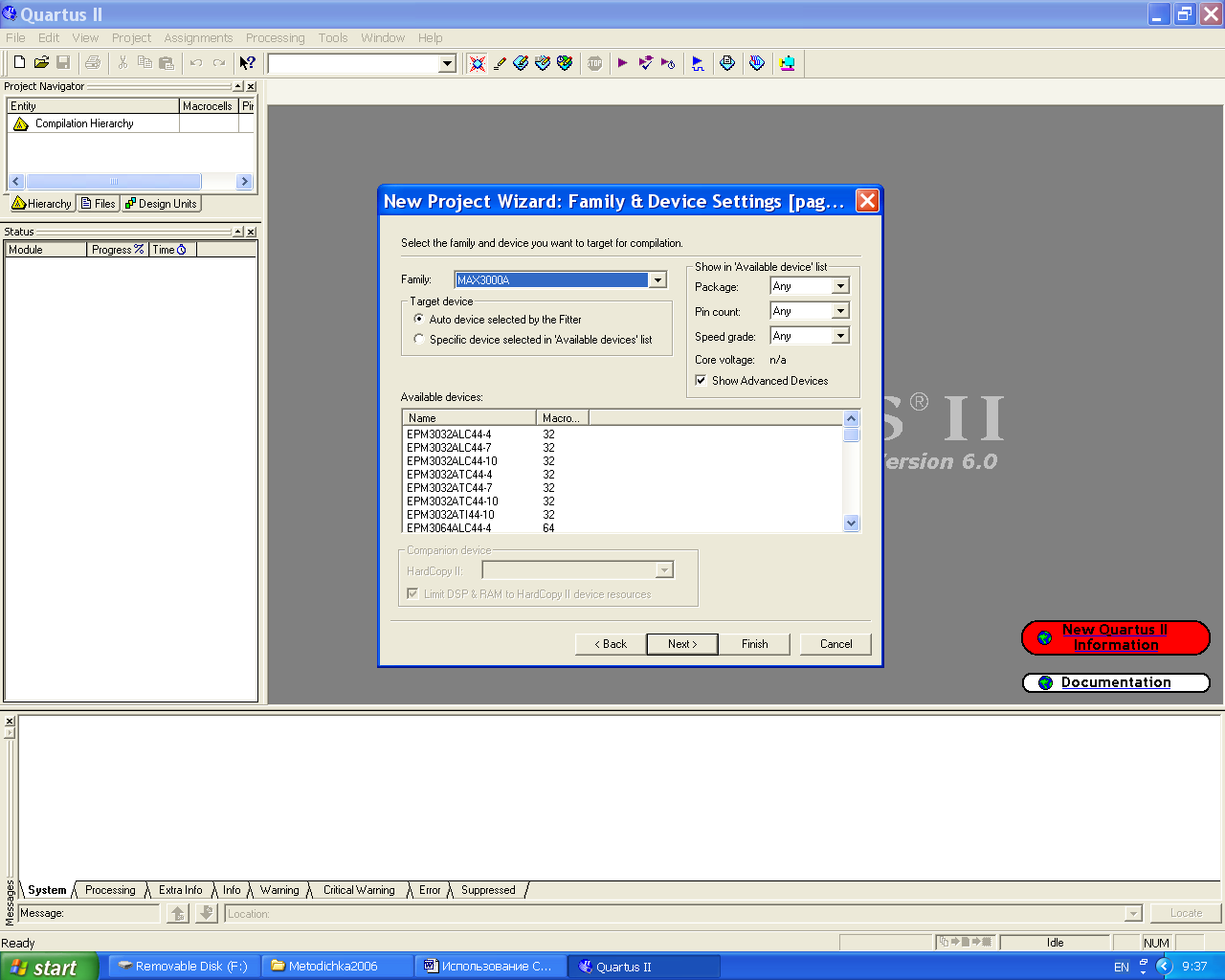Click the Next button in wizard

tap(682, 644)
